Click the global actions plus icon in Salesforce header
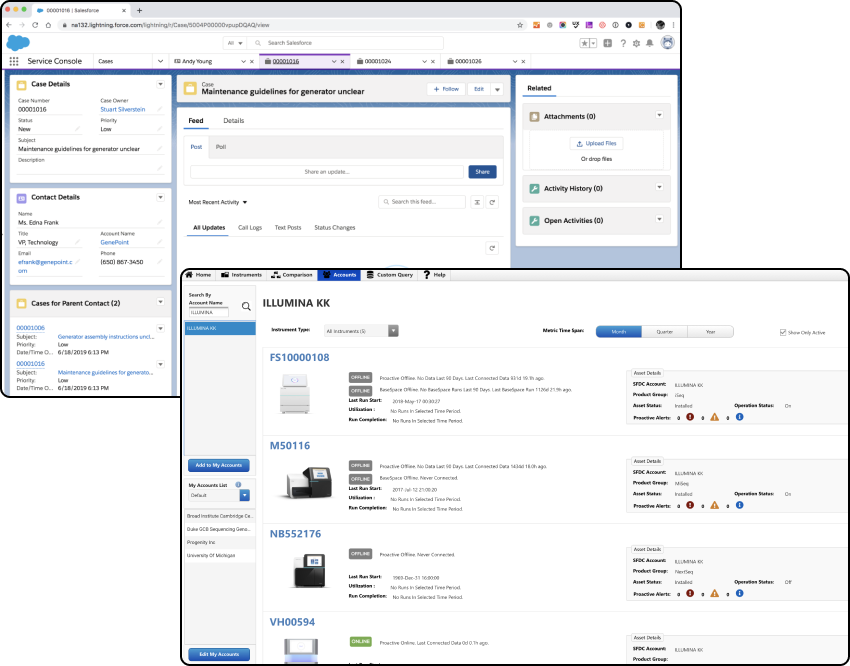The width and height of the screenshot is (850, 666). pyautogui.click(x=608, y=43)
